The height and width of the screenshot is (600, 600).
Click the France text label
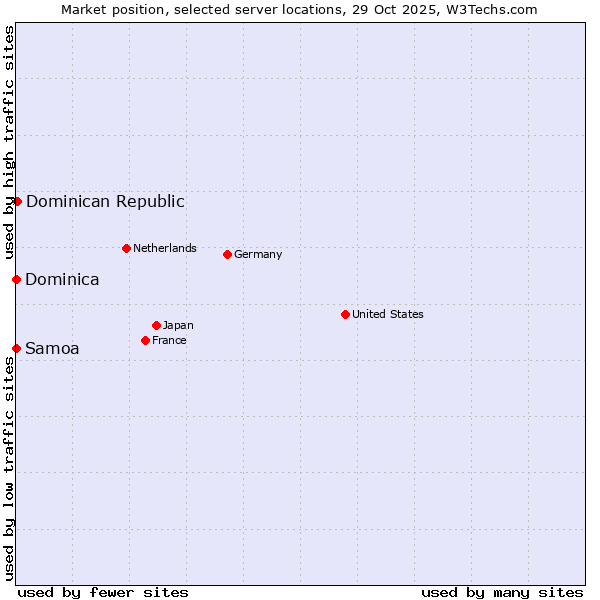coord(169,340)
